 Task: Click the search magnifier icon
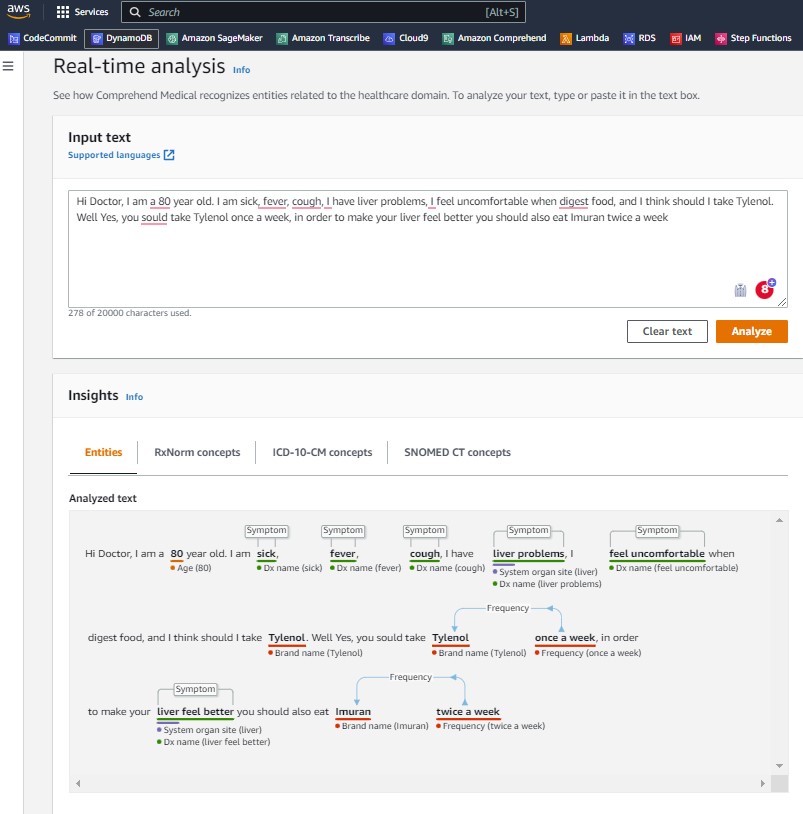(135, 12)
